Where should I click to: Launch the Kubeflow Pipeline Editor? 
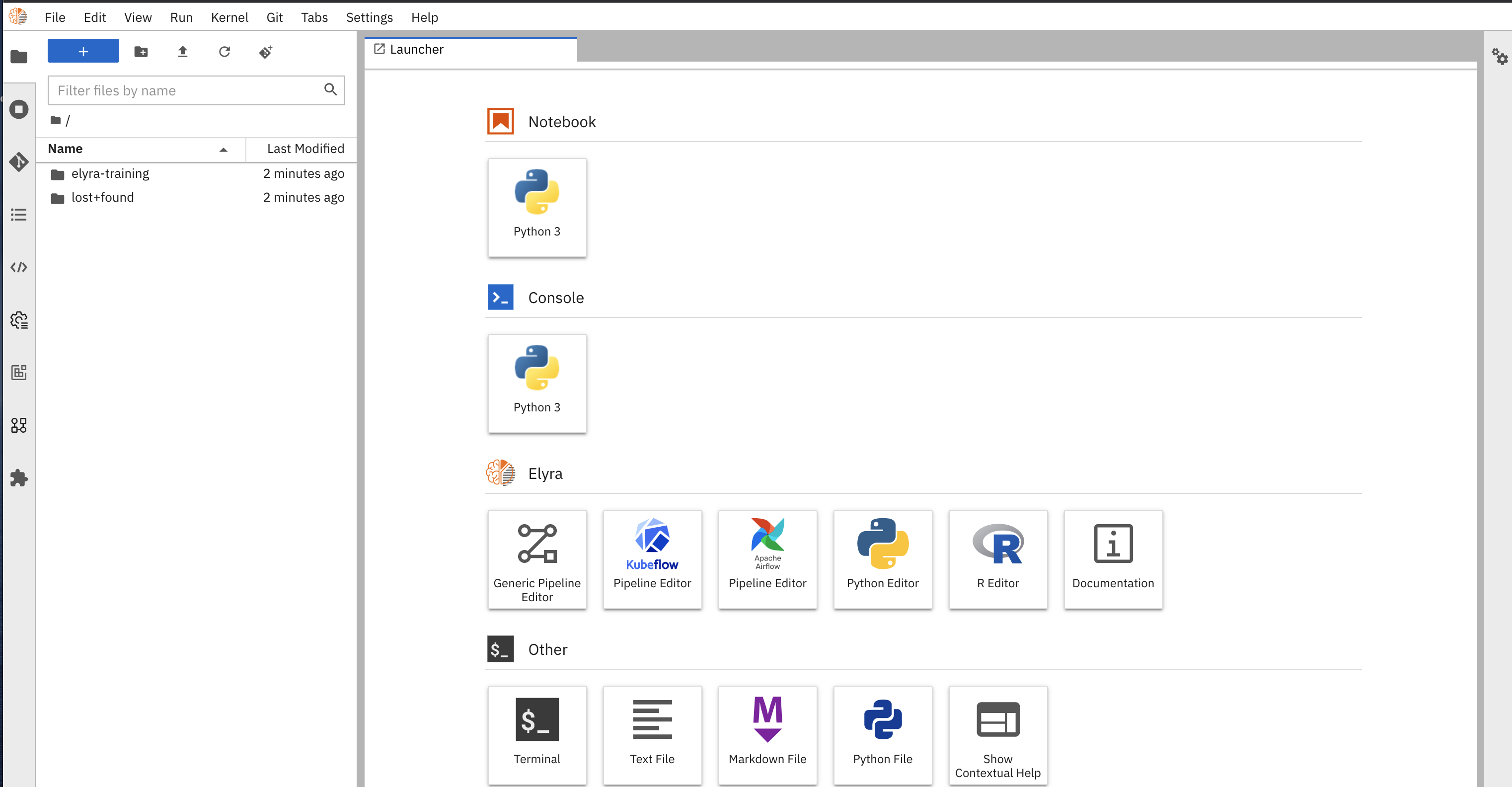652,558
